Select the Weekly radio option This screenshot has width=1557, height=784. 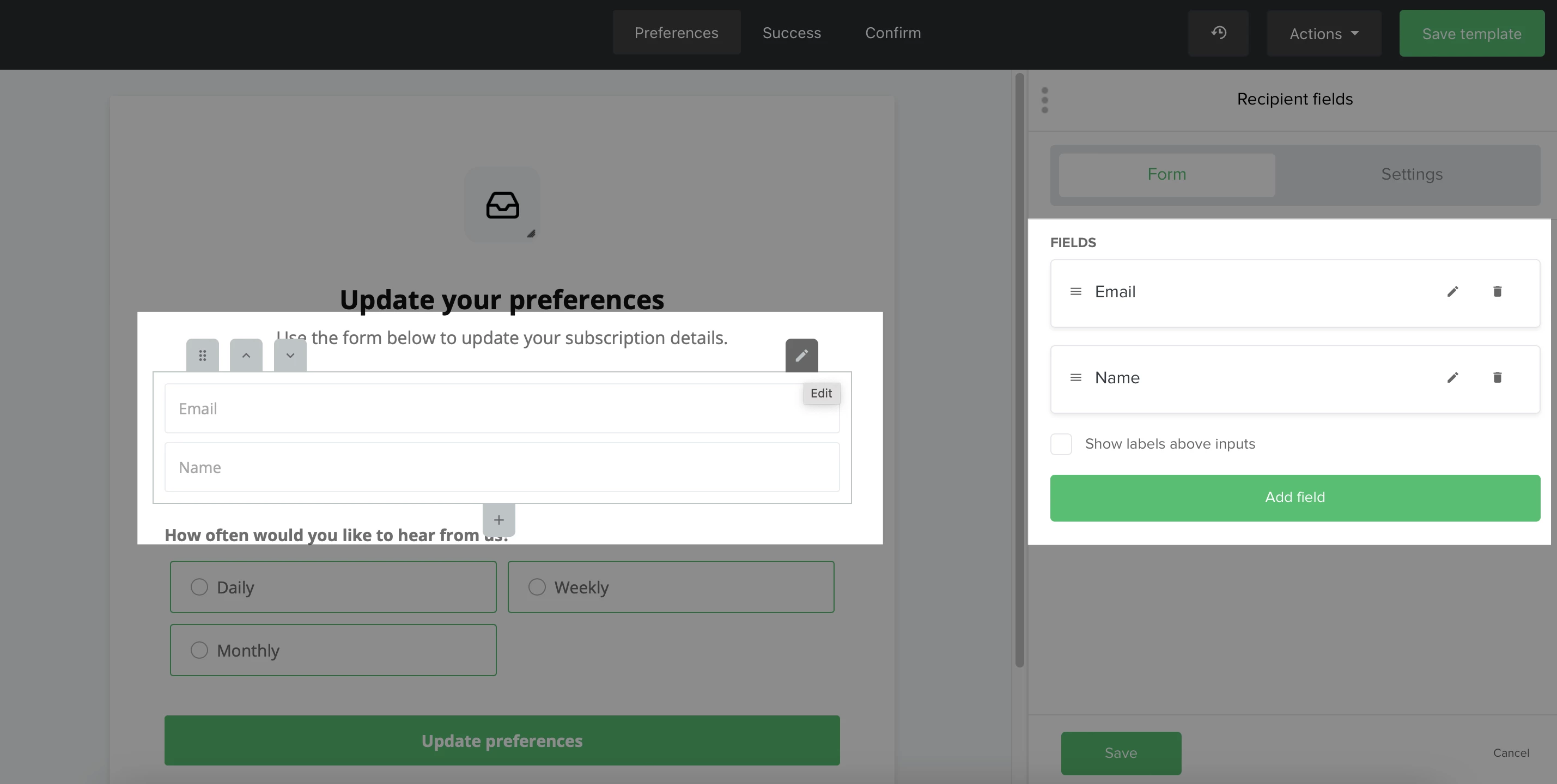click(537, 587)
